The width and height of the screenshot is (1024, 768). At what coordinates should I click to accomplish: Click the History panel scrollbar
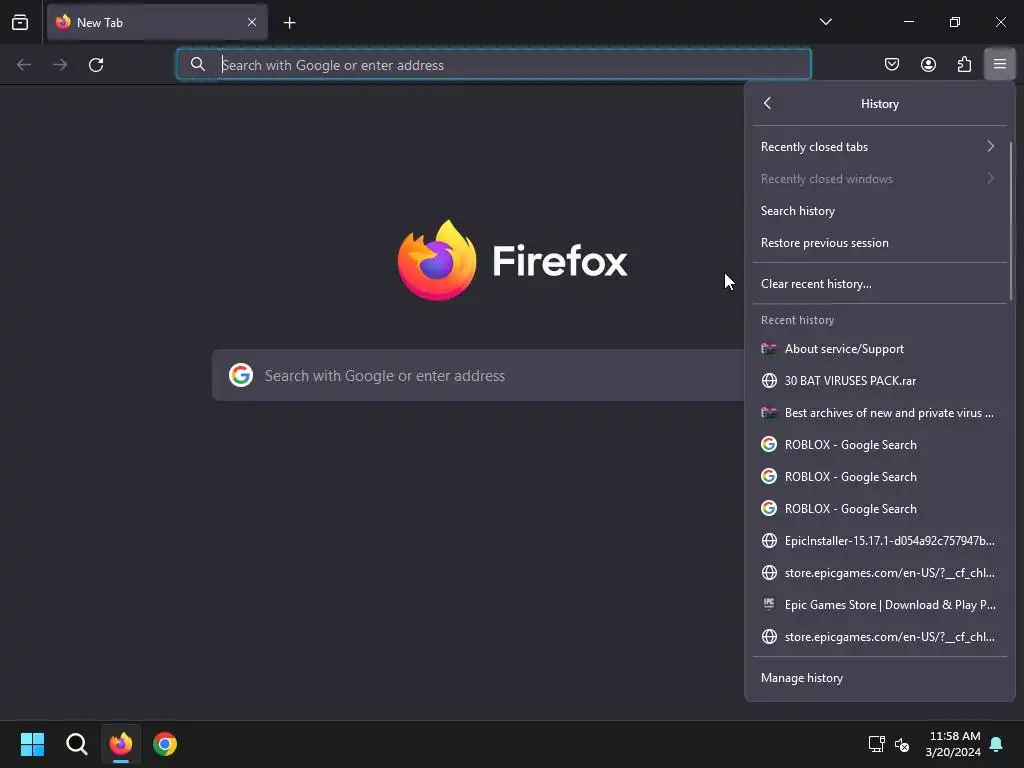pos(1010,221)
